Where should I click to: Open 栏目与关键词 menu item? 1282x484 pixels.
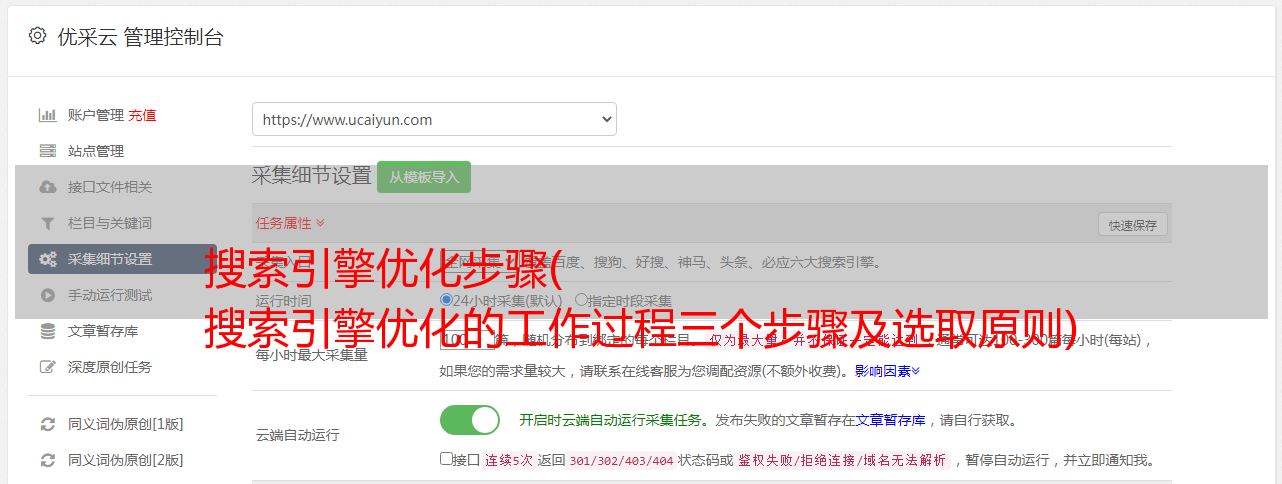tap(110, 223)
